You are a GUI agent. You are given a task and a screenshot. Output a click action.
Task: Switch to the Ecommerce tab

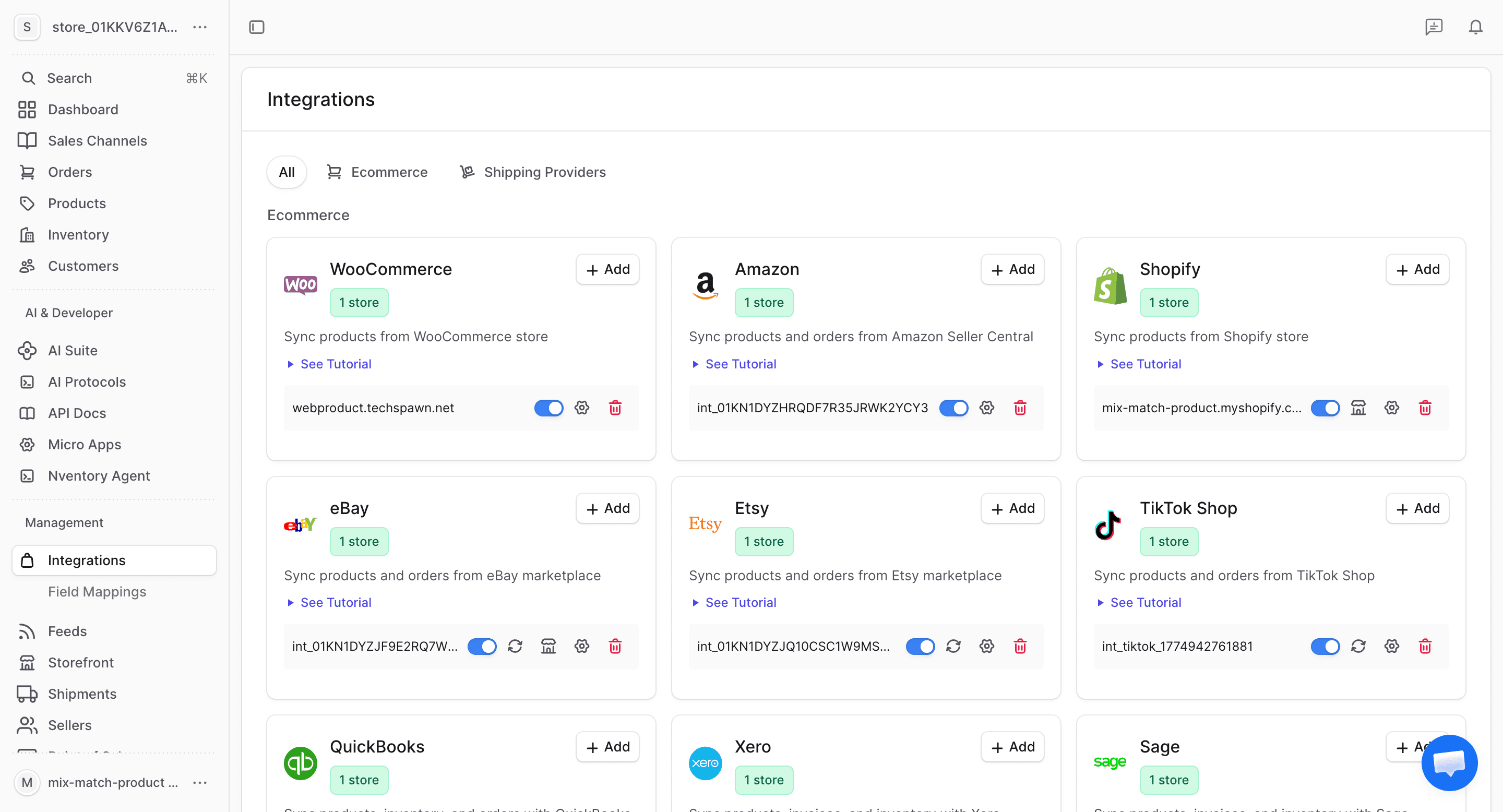tap(377, 172)
